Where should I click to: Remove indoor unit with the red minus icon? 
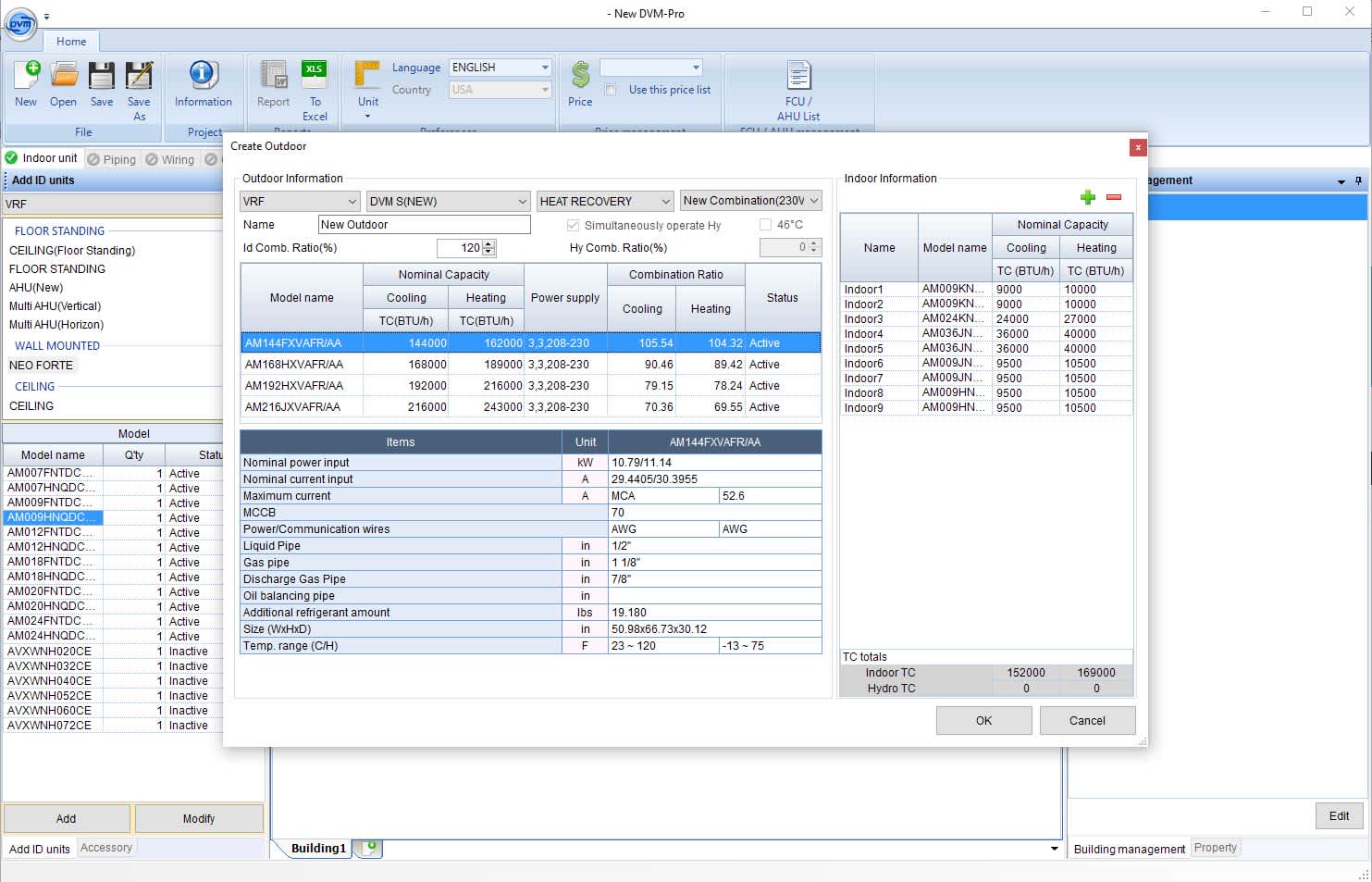pyautogui.click(x=1114, y=197)
